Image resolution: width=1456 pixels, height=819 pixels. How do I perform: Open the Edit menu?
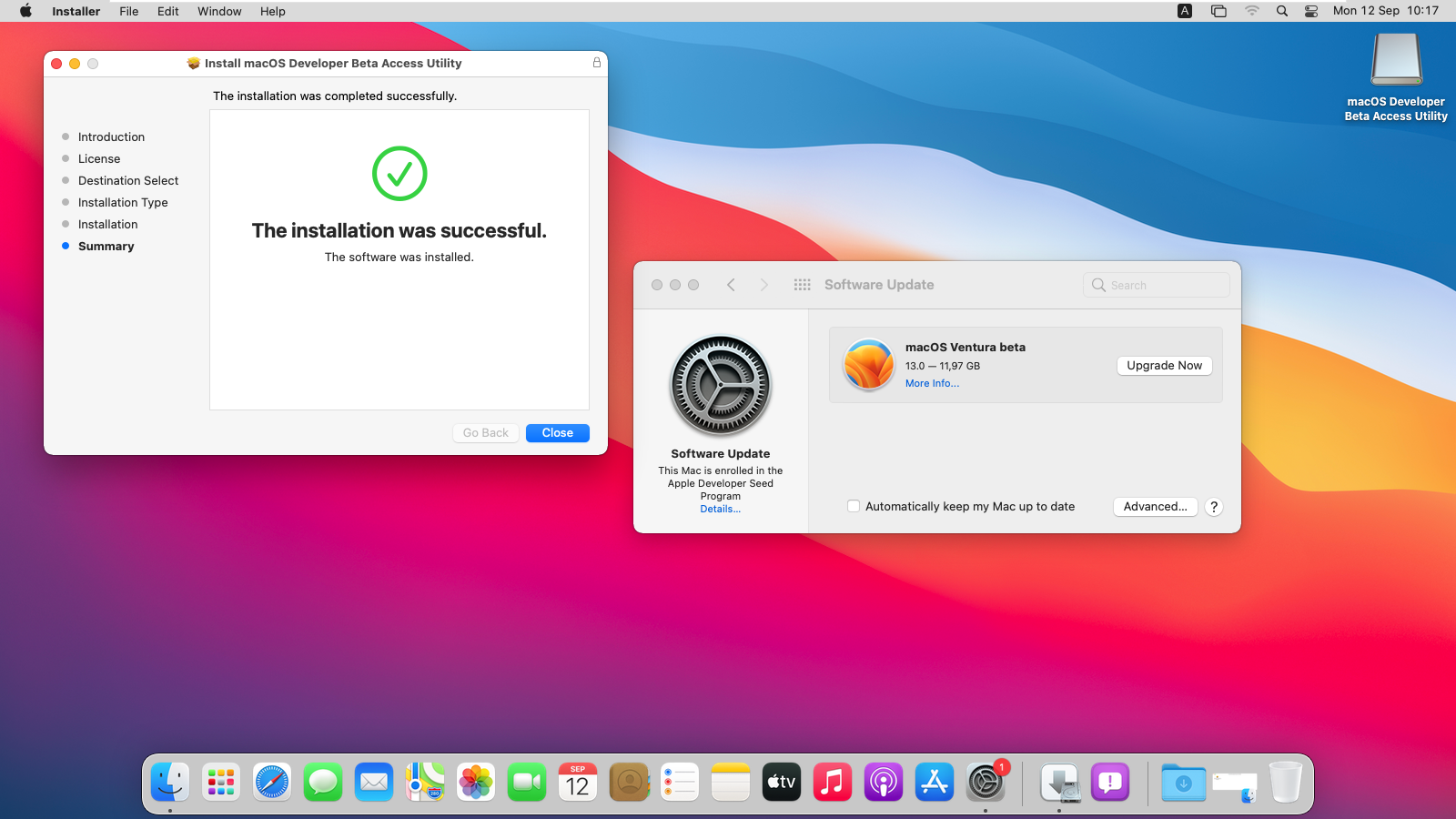click(x=167, y=11)
